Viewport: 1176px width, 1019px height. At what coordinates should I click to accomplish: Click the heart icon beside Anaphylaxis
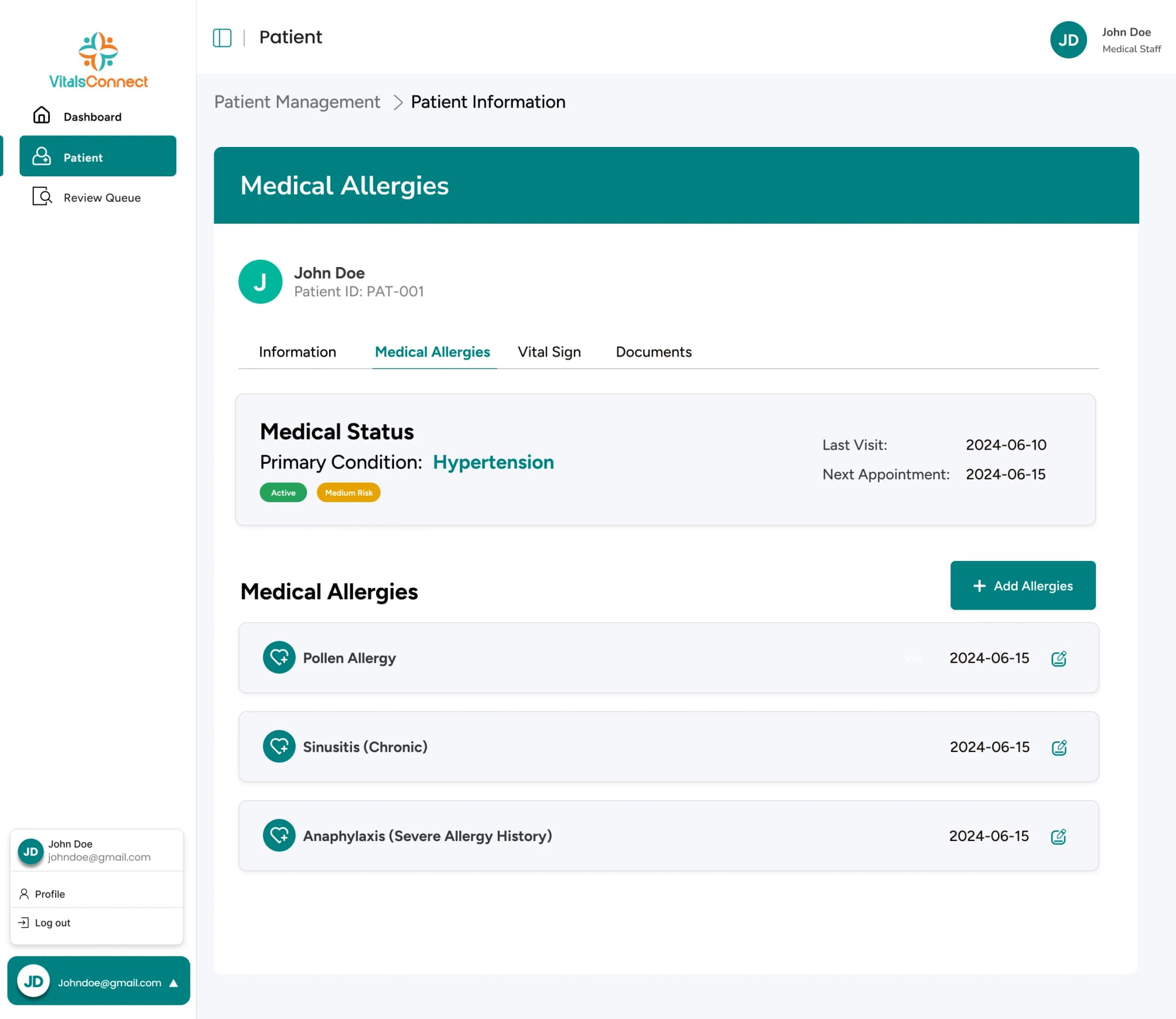(x=279, y=835)
